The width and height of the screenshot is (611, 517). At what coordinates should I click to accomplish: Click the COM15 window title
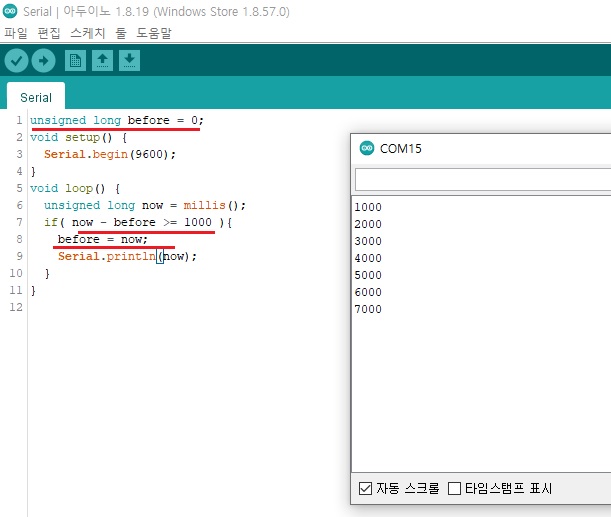click(x=401, y=148)
